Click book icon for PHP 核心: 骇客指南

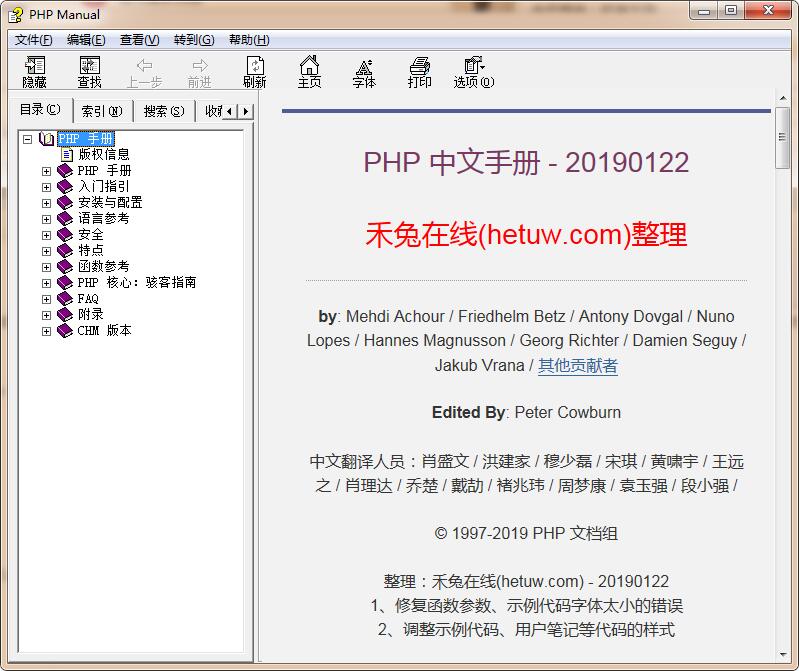(65, 282)
